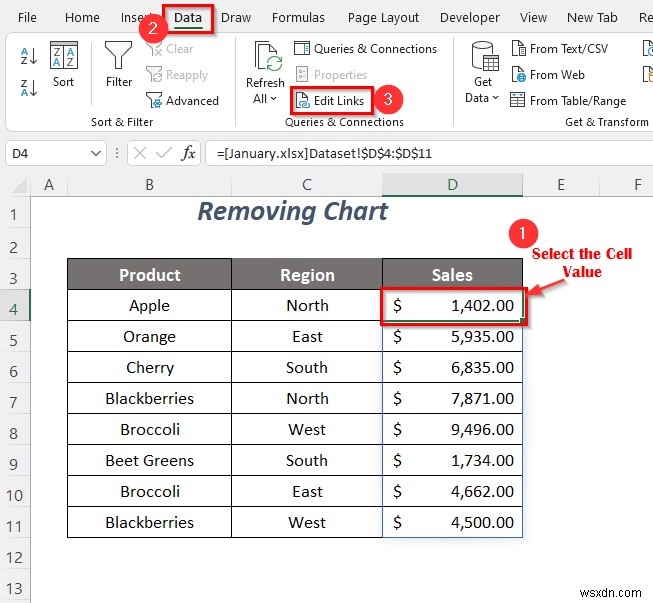Click the Cancel X in formula bar
The image size is (653, 603).
(x=140, y=153)
